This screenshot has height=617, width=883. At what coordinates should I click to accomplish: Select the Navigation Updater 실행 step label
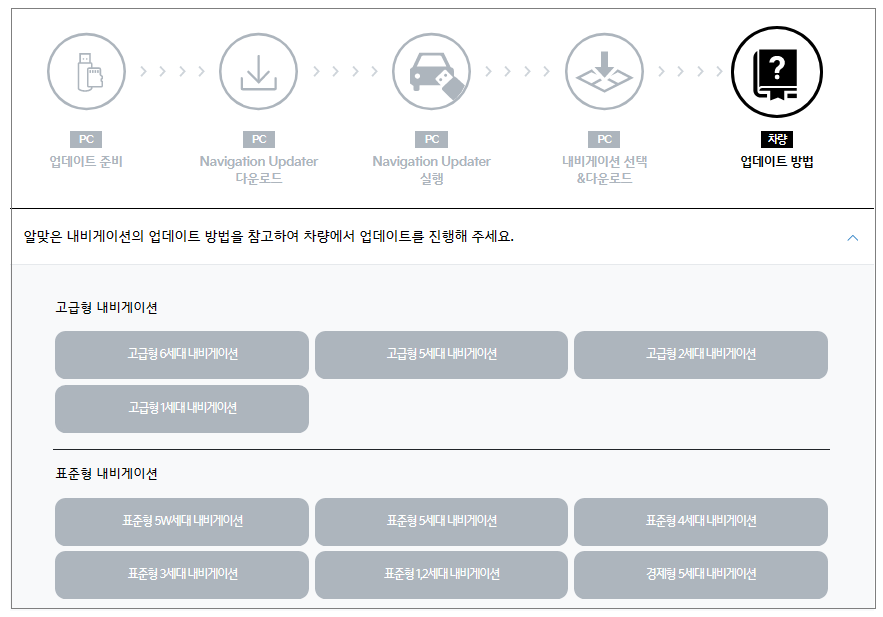(431, 169)
